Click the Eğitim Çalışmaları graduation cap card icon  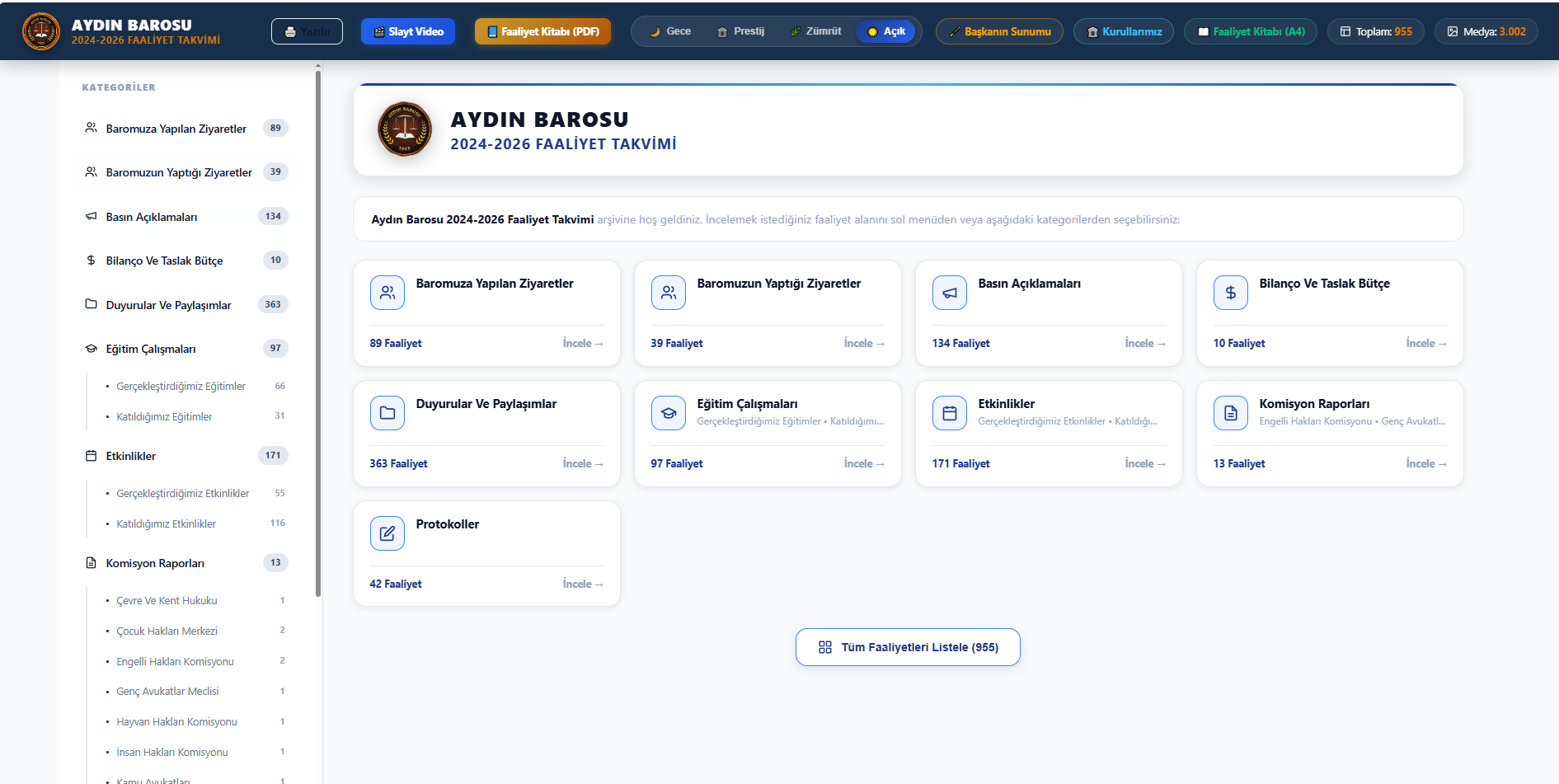(x=668, y=413)
